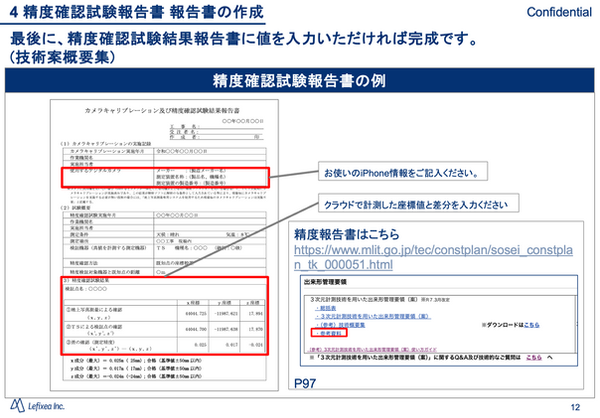Click the 使用するデジタルカメラ table row
The image size is (600, 418).
[165, 177]
